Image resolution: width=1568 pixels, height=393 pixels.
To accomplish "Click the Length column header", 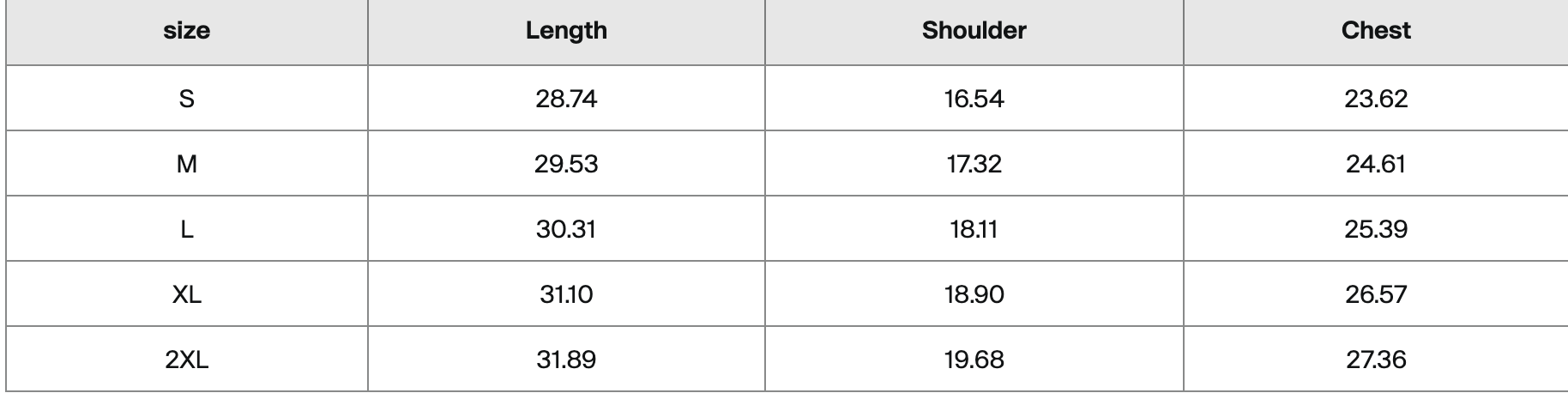I will 566,31.
